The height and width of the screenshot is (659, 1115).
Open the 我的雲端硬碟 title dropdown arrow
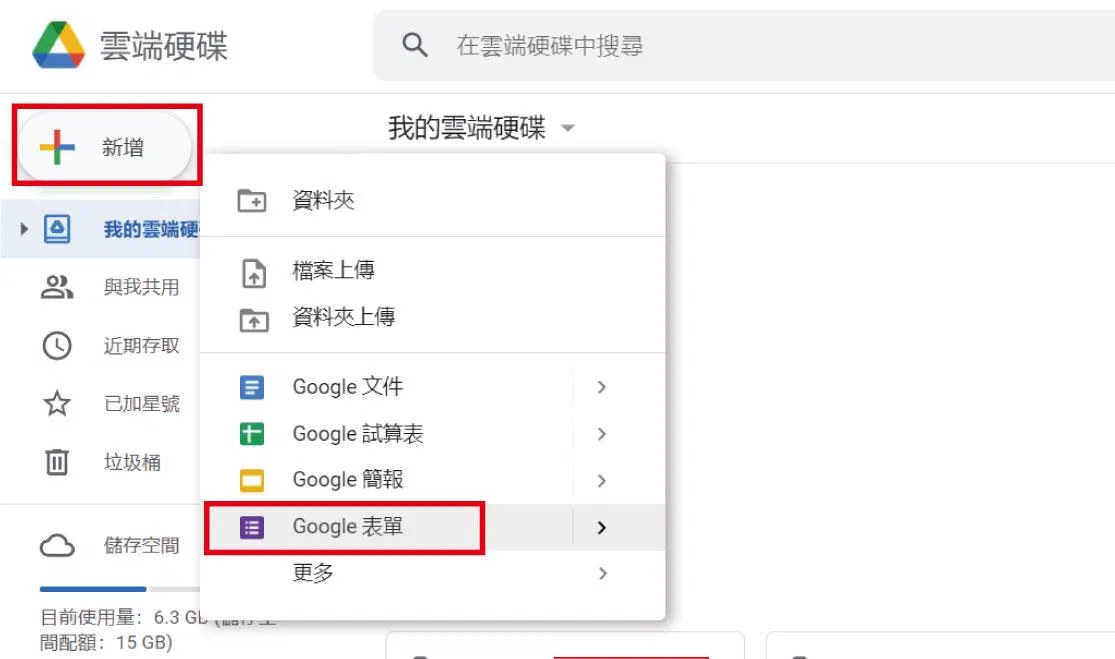(x=567, y=129)
